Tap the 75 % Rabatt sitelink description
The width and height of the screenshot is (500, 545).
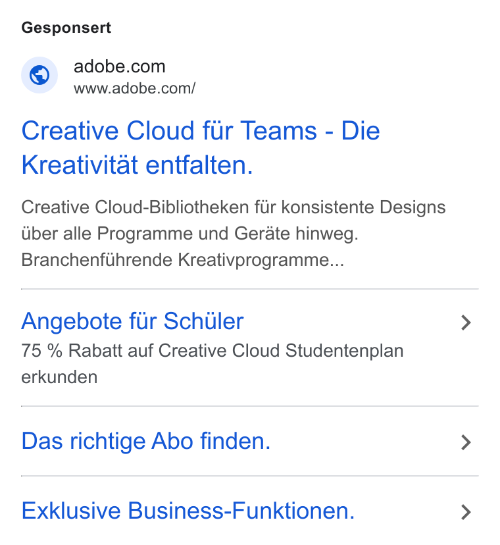click(x=212, y=364)
